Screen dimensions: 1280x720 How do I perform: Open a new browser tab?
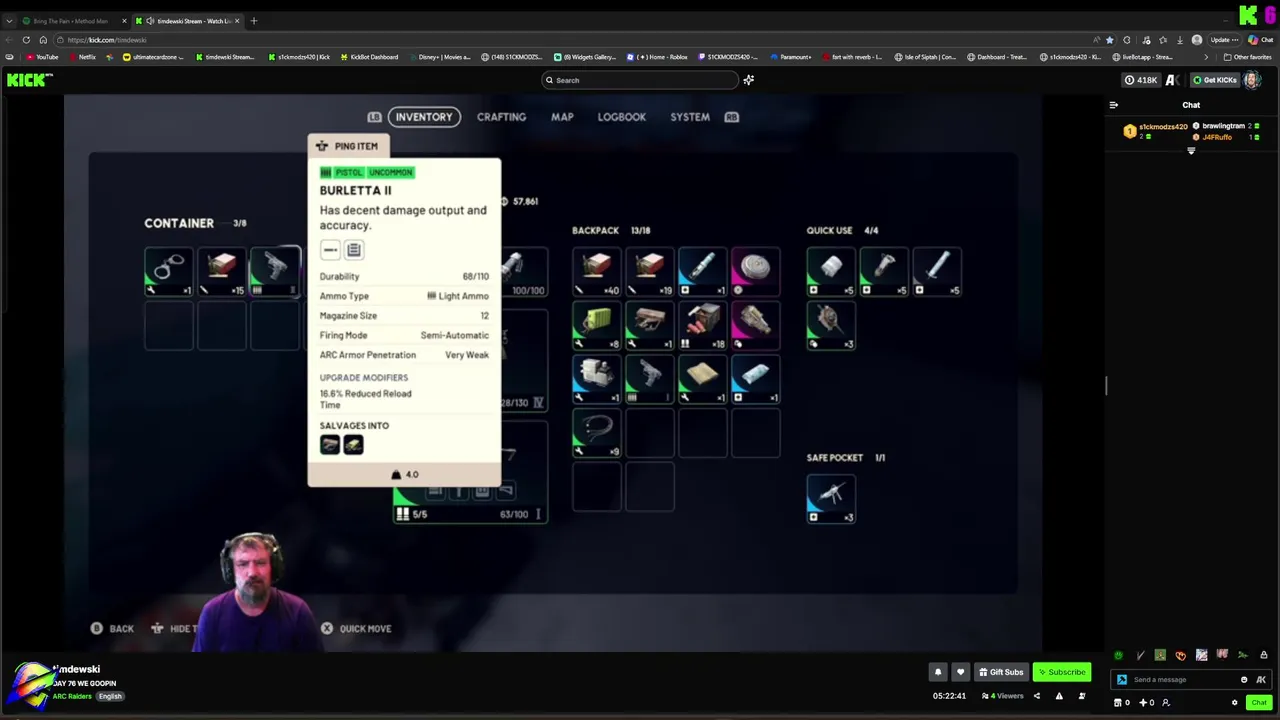254,21
